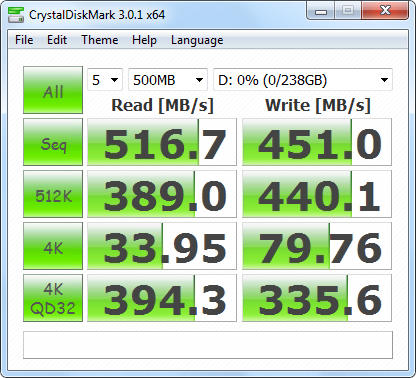Start the 4K benchmark test
Screen dimensions: 416x378
tap(53, 246)
